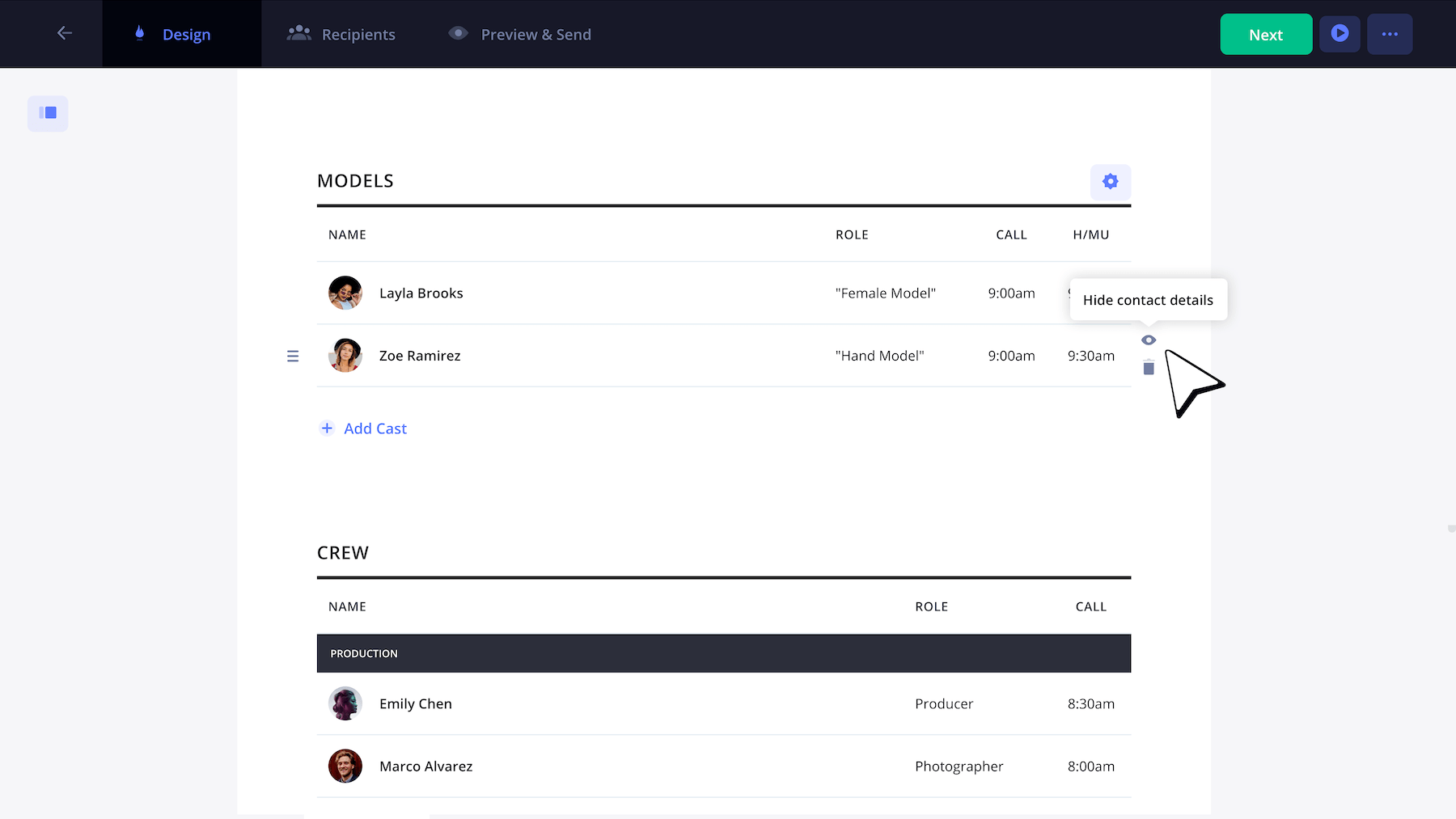This screenshot has width=1456, height=819.
Task: Click the play preview button
Action: click(1340, 34)
